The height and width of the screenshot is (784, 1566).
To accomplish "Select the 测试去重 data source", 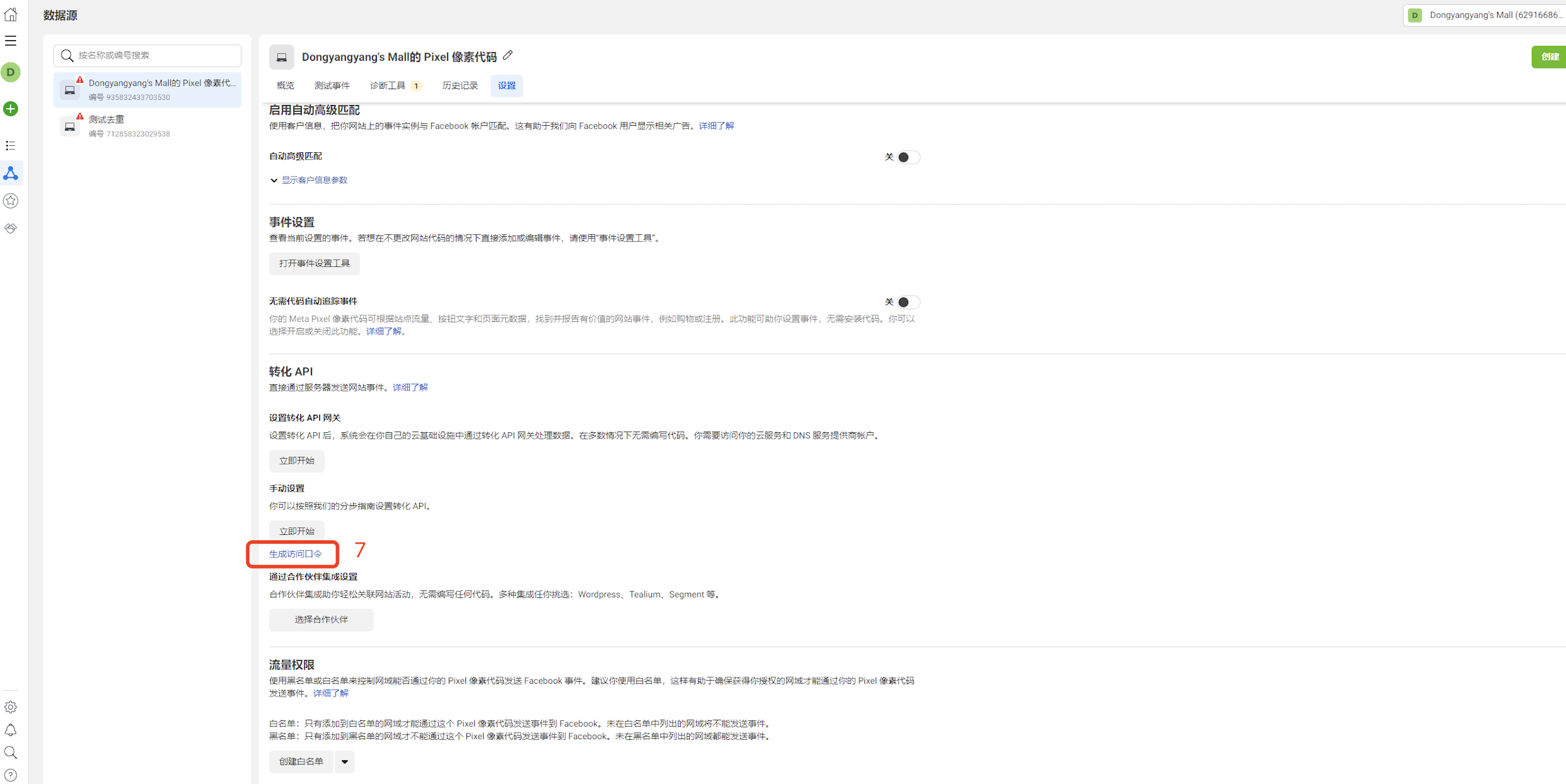I will (x=148, y=126).
